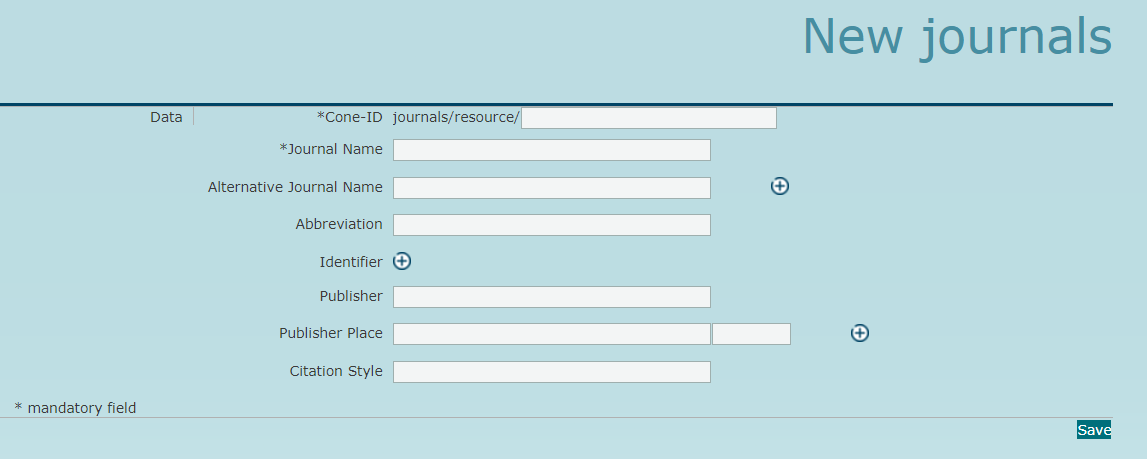Click the *Cone-ID label text

349,117
